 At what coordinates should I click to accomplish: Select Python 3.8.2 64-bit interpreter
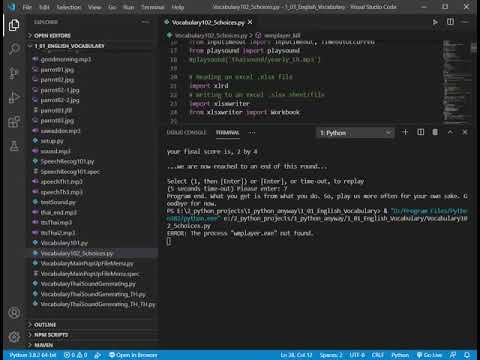tap(33, 355)
